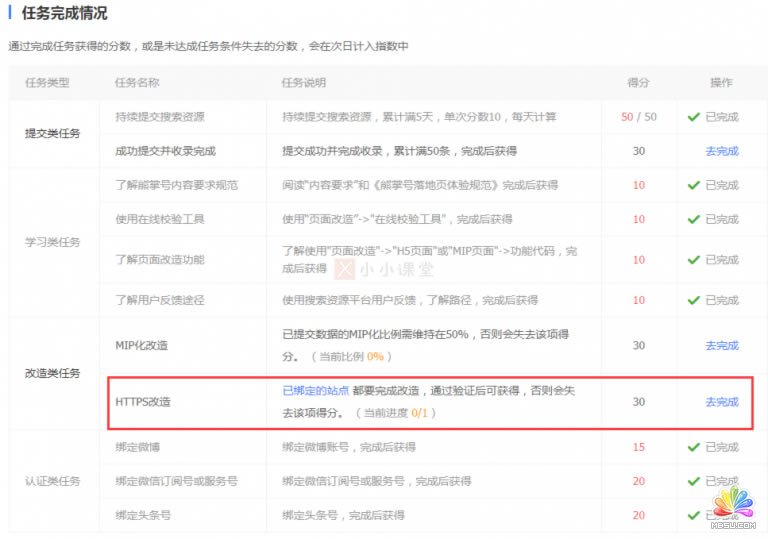Click green checkmark on 绑定头条号 row

point(694,515)
